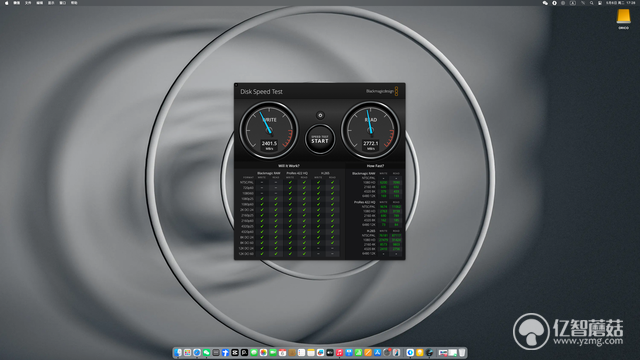Open Numbers from the Dock
Screen dimensions: 640x360
358,352
